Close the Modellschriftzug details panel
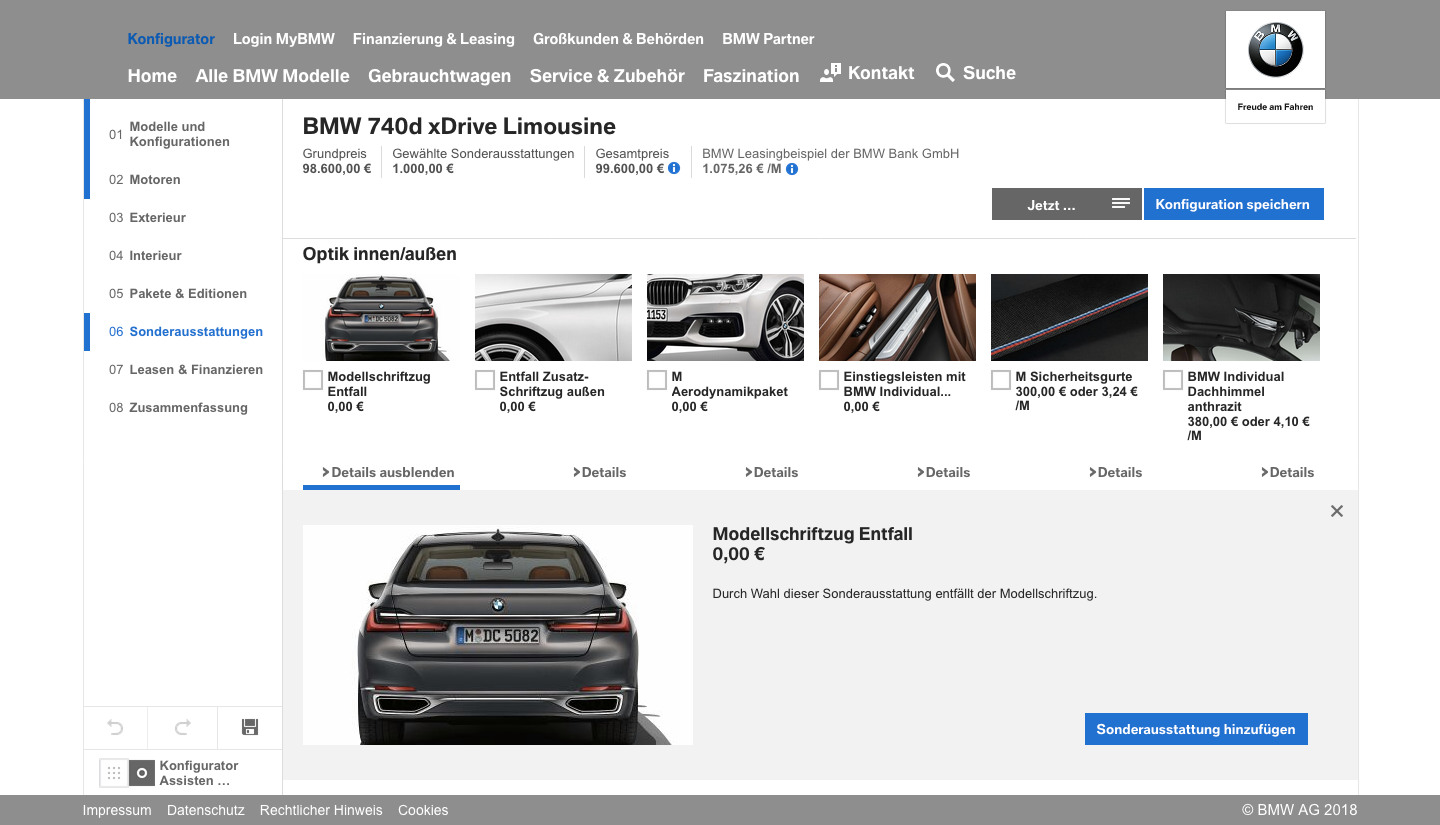The height and width of the screenshot is (825, 1440). coord(1337,511)
